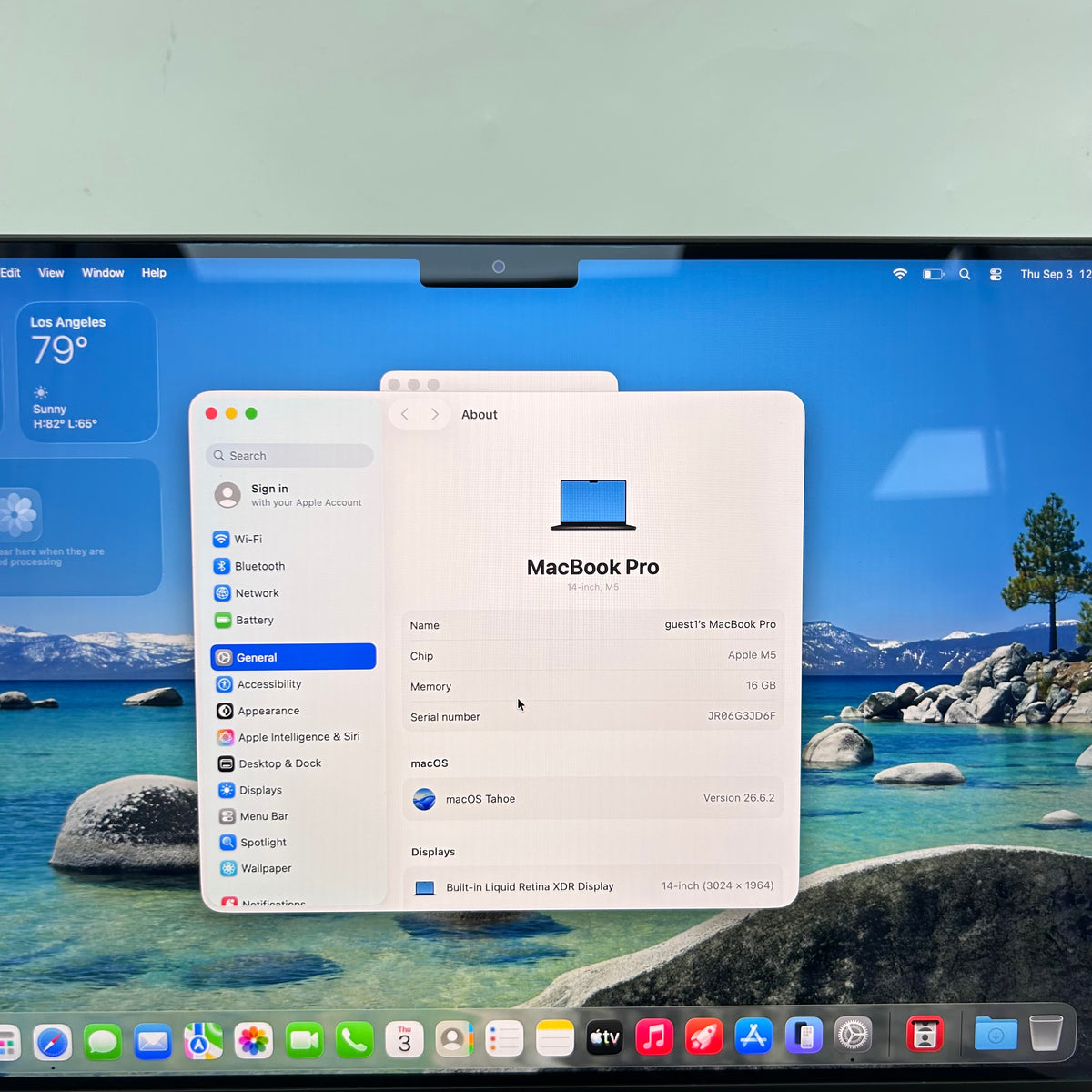Open the Help menu
The height and width of the screenshot is (1092, 1092).
154,273
